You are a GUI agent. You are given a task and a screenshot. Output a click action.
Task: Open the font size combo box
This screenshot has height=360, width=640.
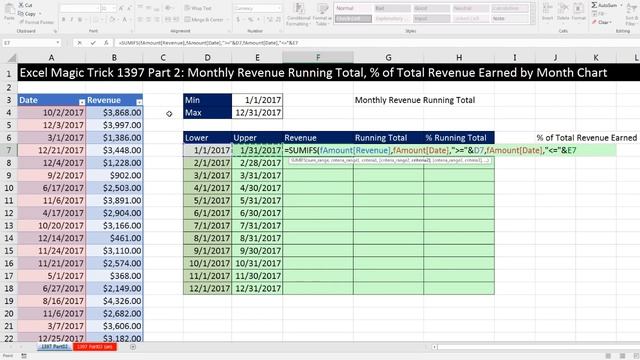[108, 8]
